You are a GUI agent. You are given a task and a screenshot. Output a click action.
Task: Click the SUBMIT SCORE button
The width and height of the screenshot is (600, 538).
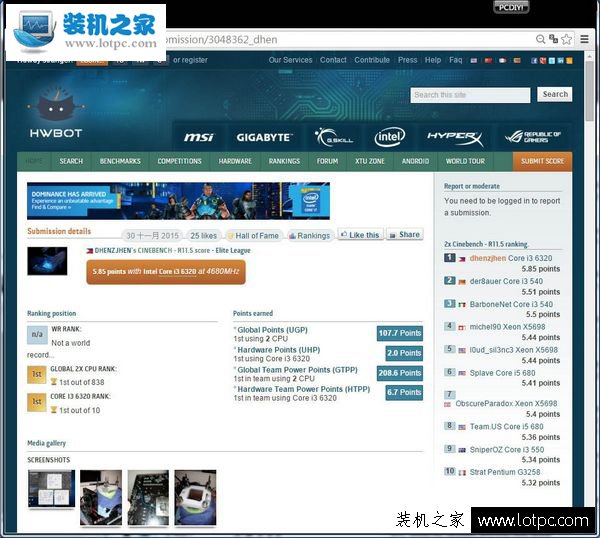542,161
